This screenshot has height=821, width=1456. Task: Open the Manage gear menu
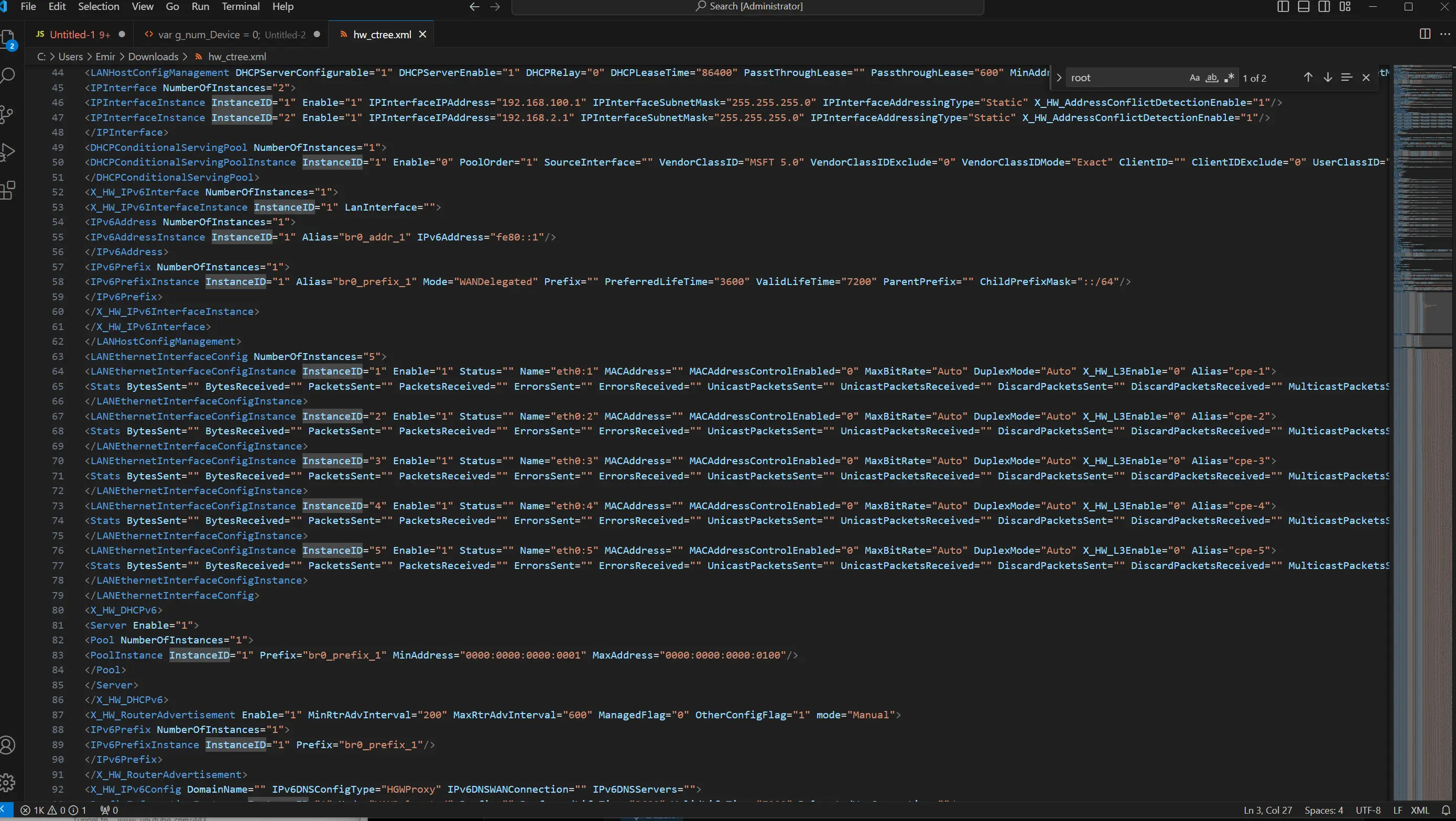(x=7, y=783)
